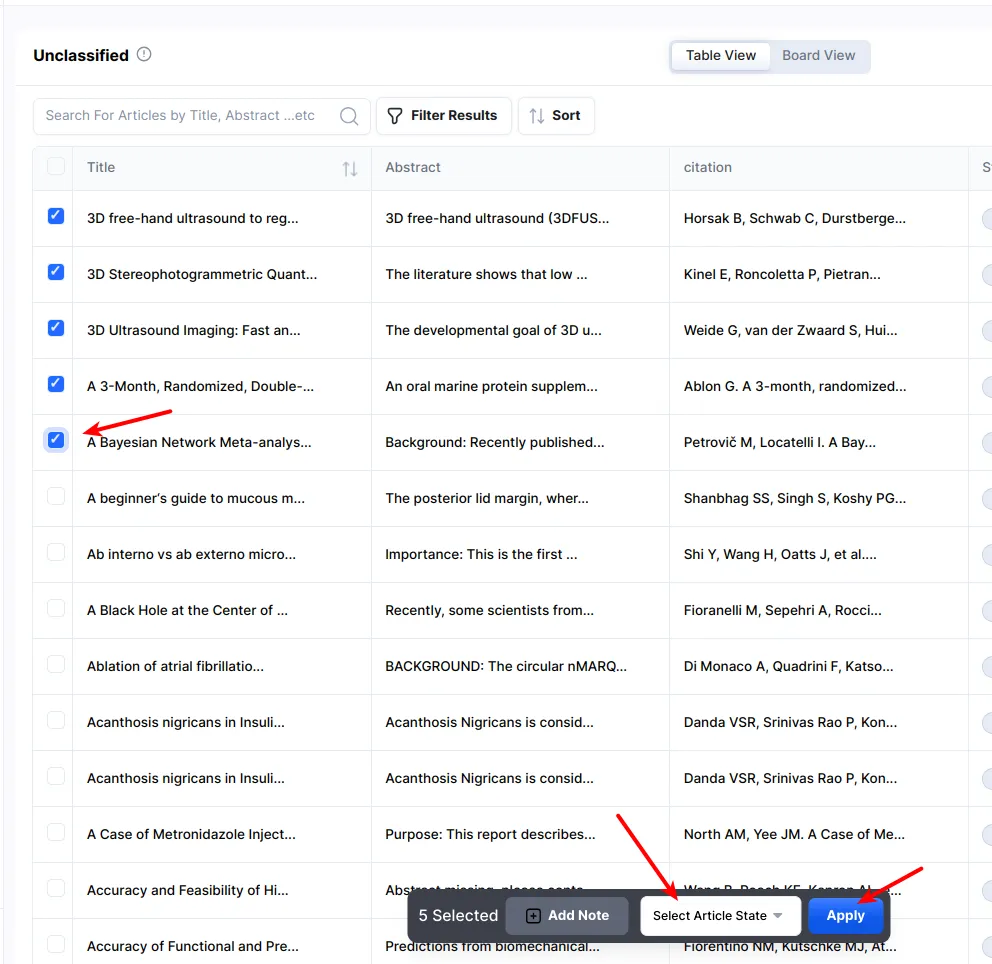992x964 pixels.
Task: Check the beginner's guide to mucous row
Action: click(x=56, y=496)
